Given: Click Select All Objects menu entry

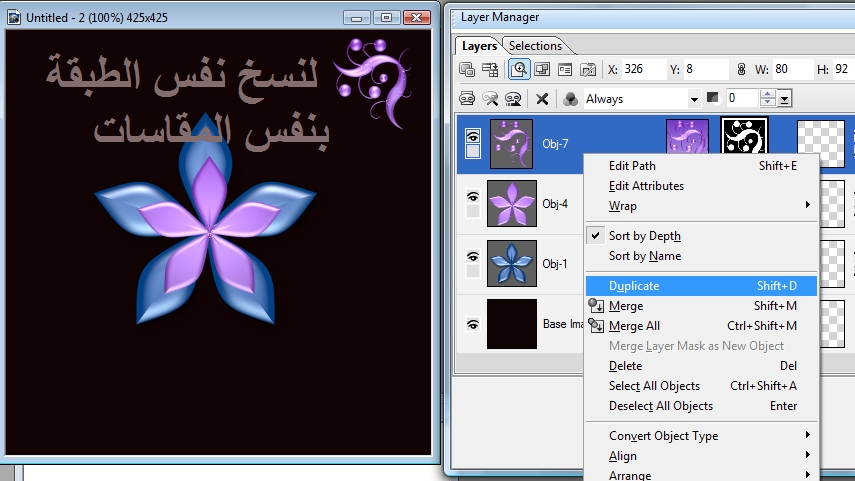Looking at the screenshot, I should (x=654, y=386).
